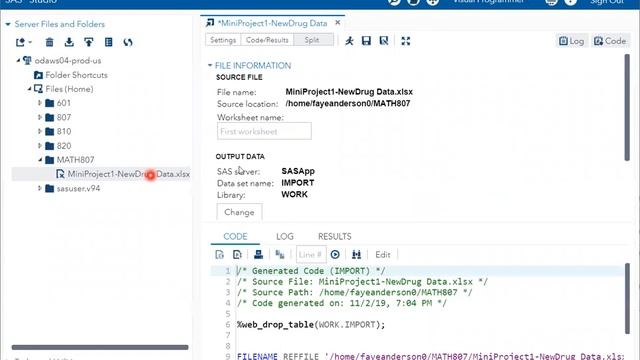Screen dimensions: 640x360
Task: Select the MATH807 folder row
Action: point(76,160)
